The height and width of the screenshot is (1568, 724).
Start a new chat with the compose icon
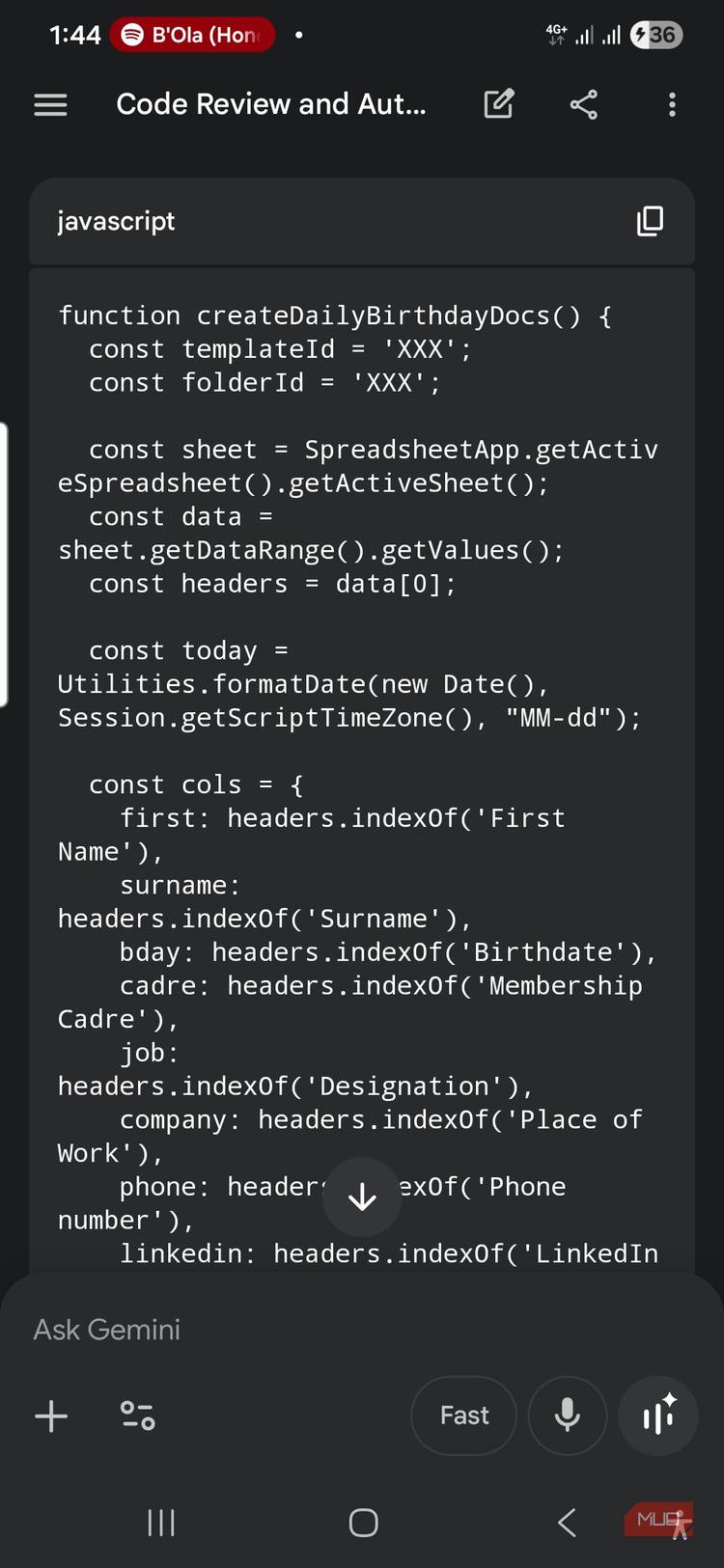point(498,104)
